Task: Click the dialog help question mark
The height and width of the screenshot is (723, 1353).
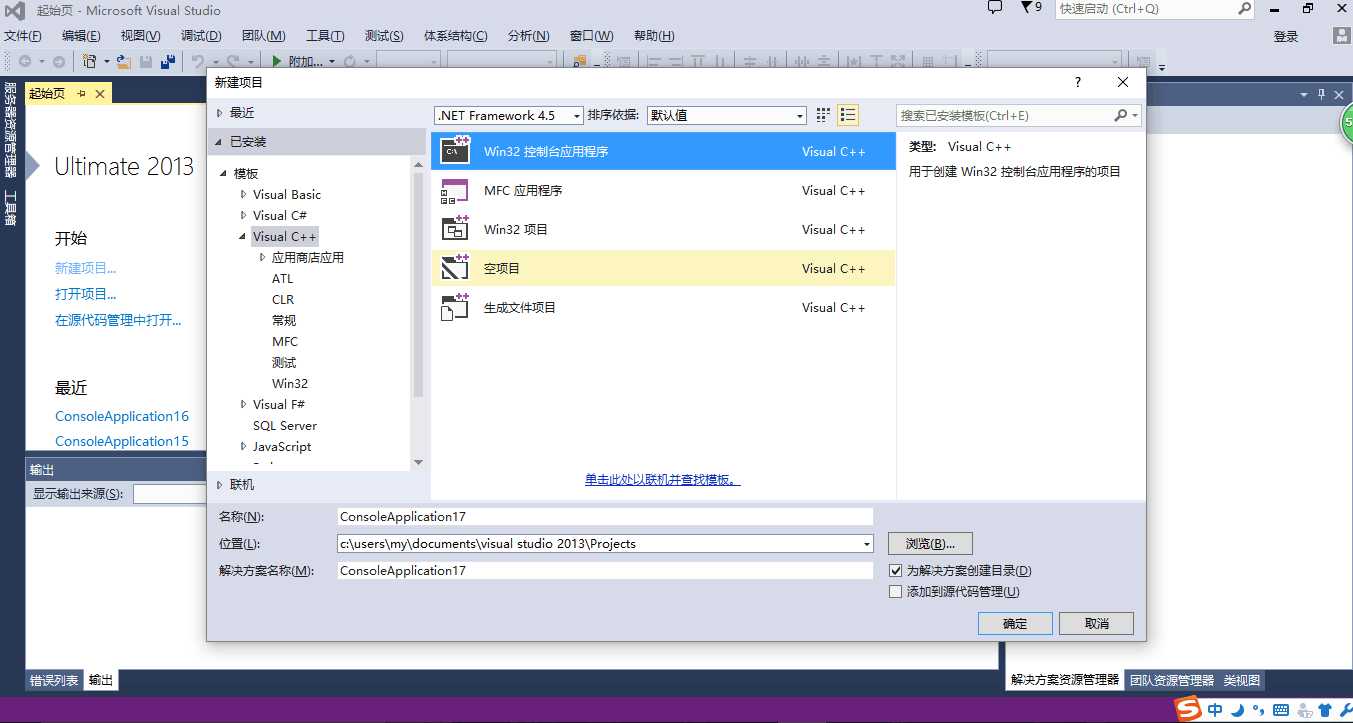Action: pyautogui.click(x=1077, y=82)
